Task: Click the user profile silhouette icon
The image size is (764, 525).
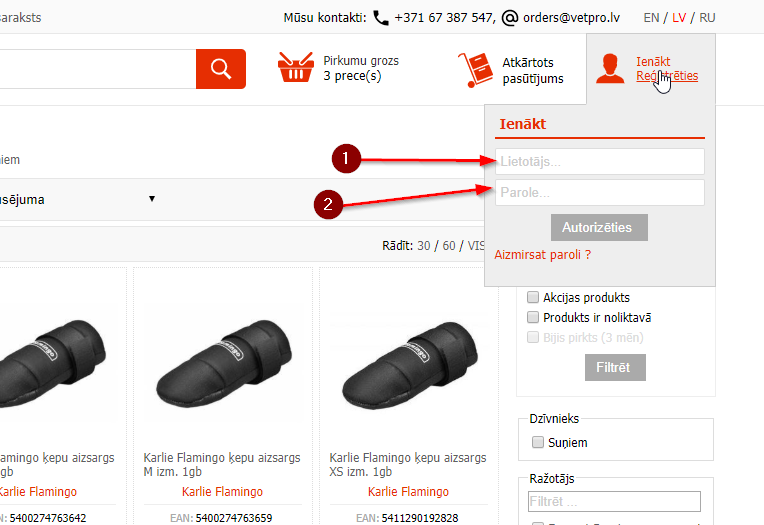Action: tap(609, 69)
